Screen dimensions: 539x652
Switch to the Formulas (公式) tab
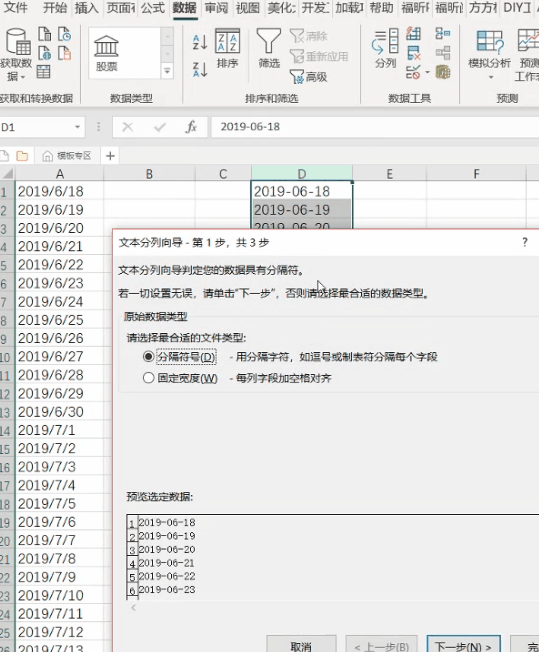point(153,7)
